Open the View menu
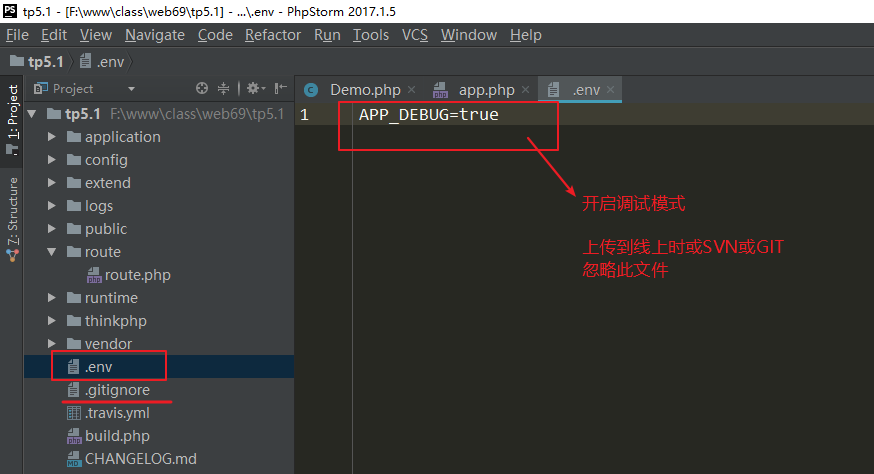 (x=95, y=35)
